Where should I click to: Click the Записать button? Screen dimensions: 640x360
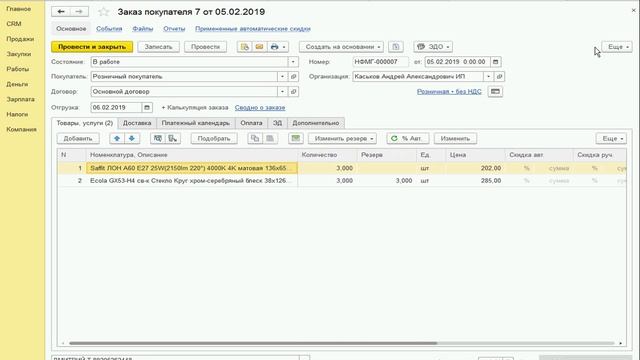coord(158,47)
